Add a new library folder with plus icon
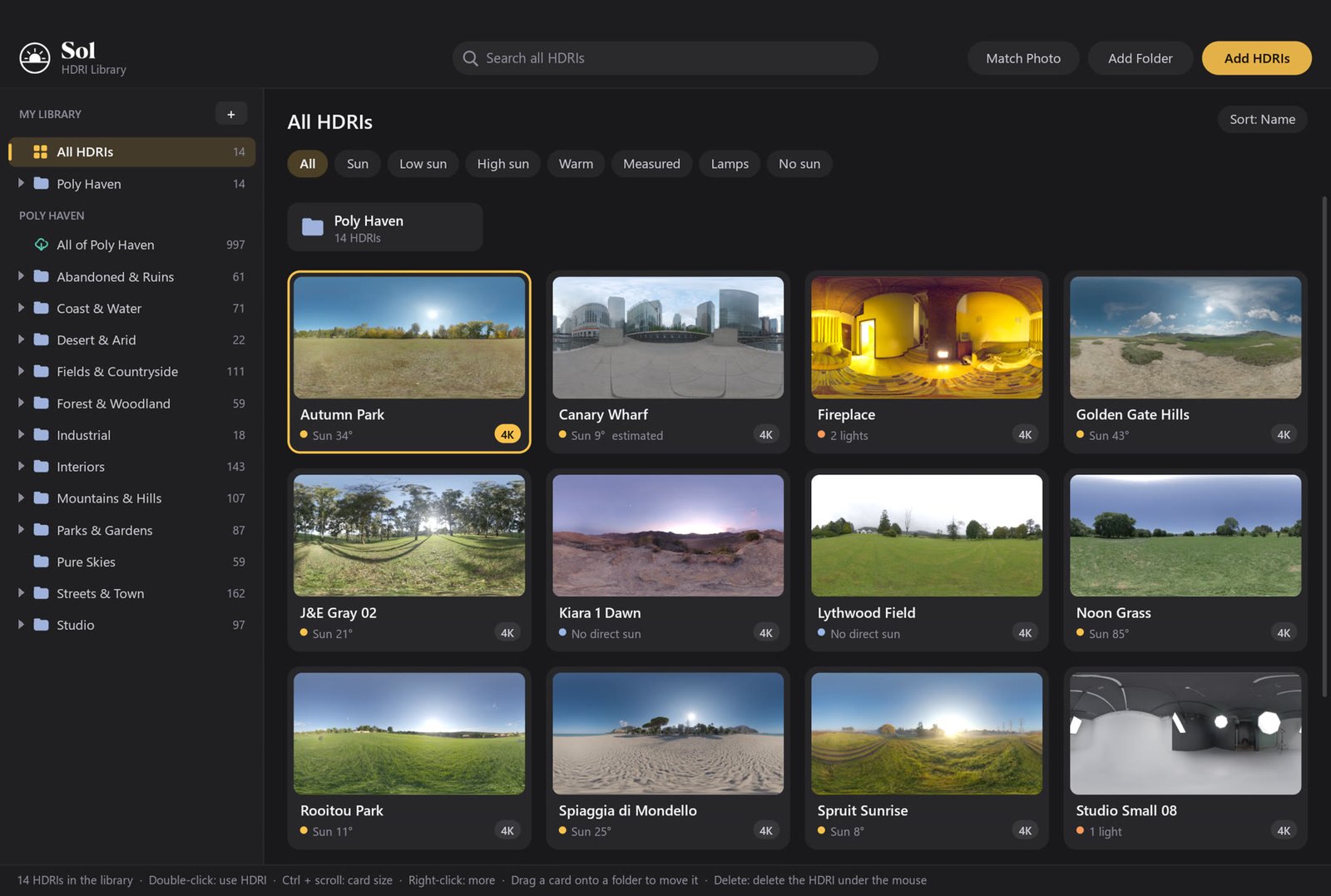Image resolution: width=1331 pixels, height=896 pixels. point(231,114)
